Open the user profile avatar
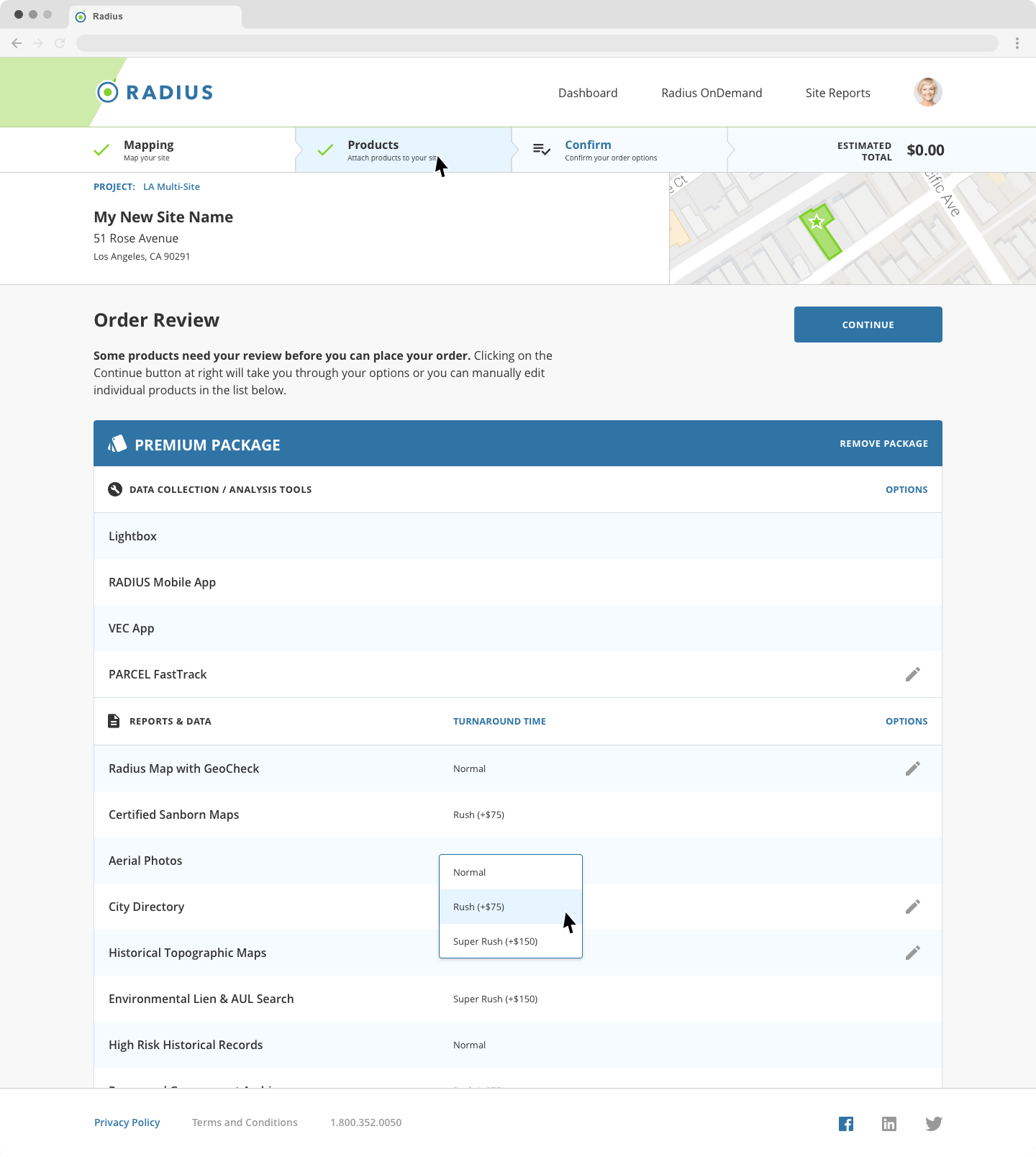Viewport: 1036px width, 1157px height. point(928,92)
